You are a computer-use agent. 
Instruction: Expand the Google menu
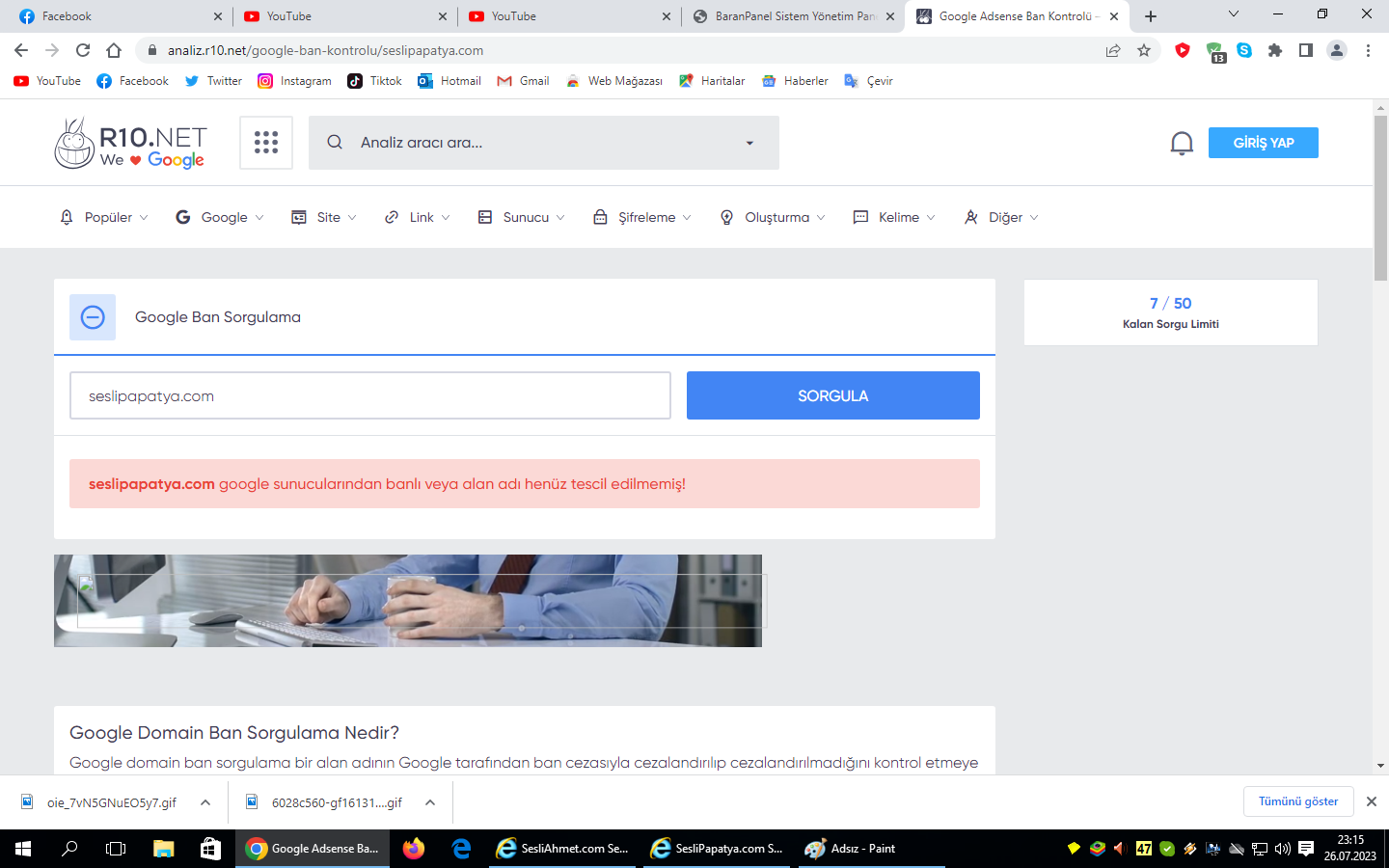pyautogui.click(x=220, y=217)
